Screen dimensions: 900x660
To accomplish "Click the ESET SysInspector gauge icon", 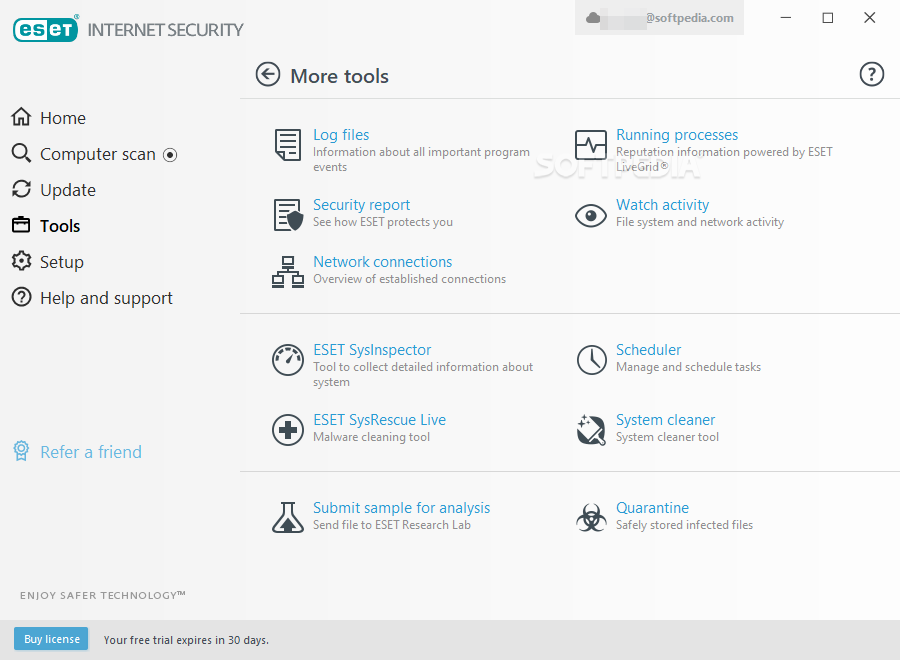I will pos(288,360).
